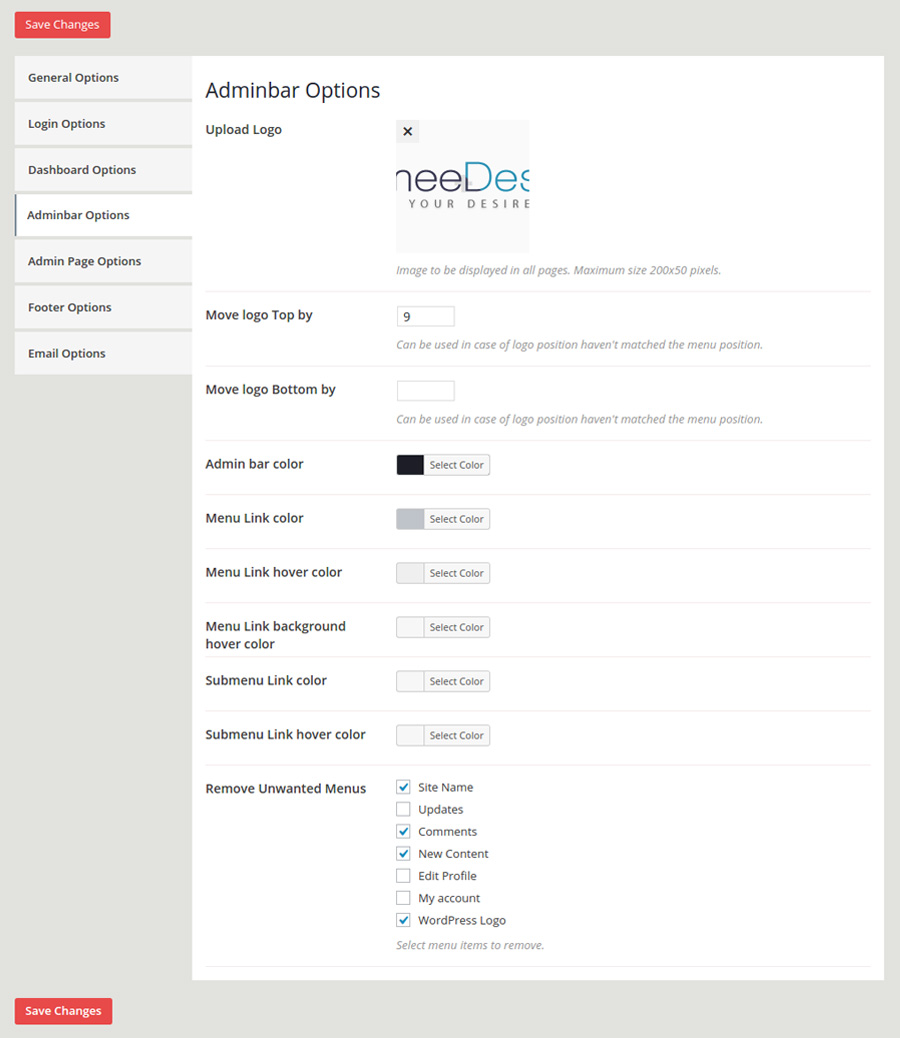Focus the Move logo Bottom by field
This screenshot has width=900, height=1038.
[426, 391]
